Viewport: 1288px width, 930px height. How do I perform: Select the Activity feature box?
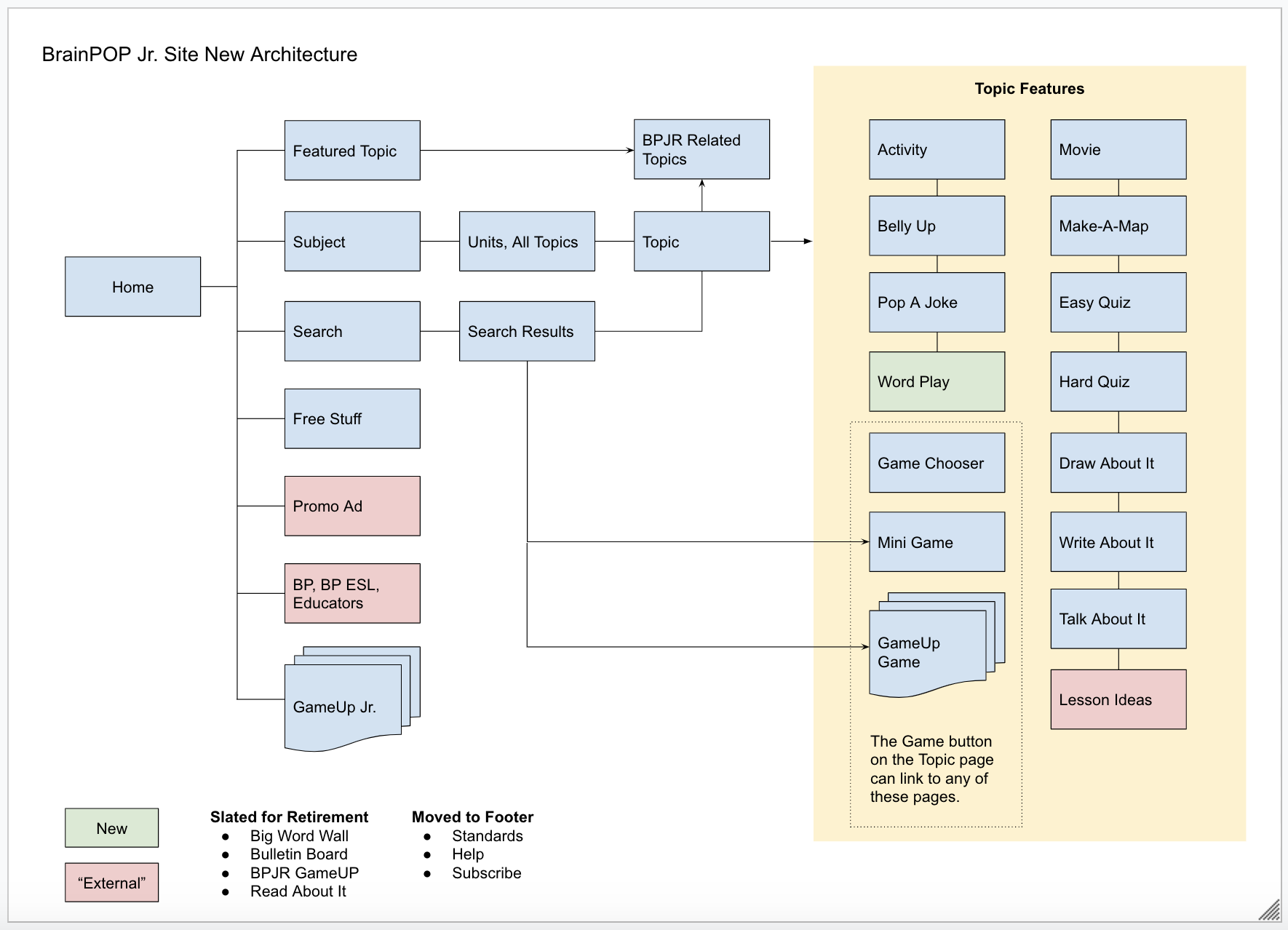click(937, 149)
